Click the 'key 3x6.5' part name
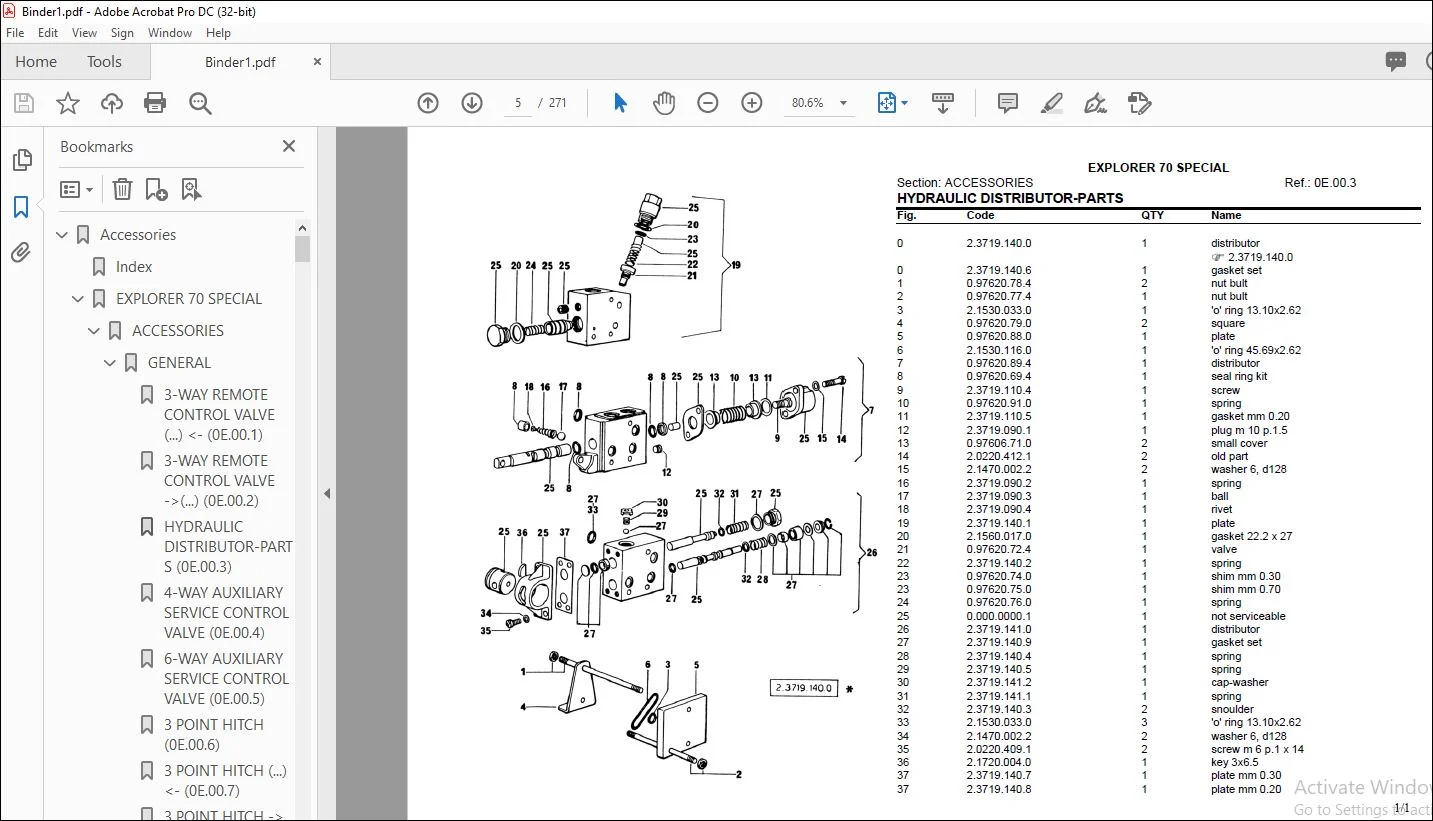 click(1236, 763)
